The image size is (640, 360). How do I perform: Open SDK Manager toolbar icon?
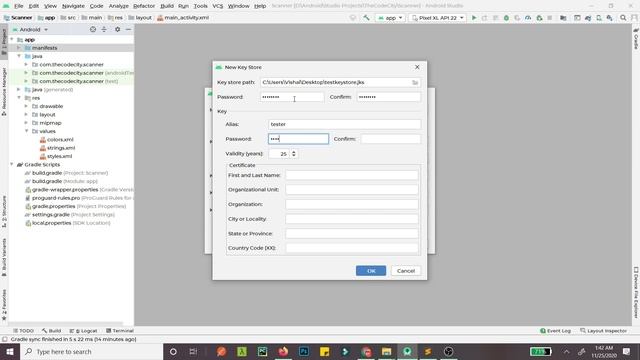pos(610,18)
